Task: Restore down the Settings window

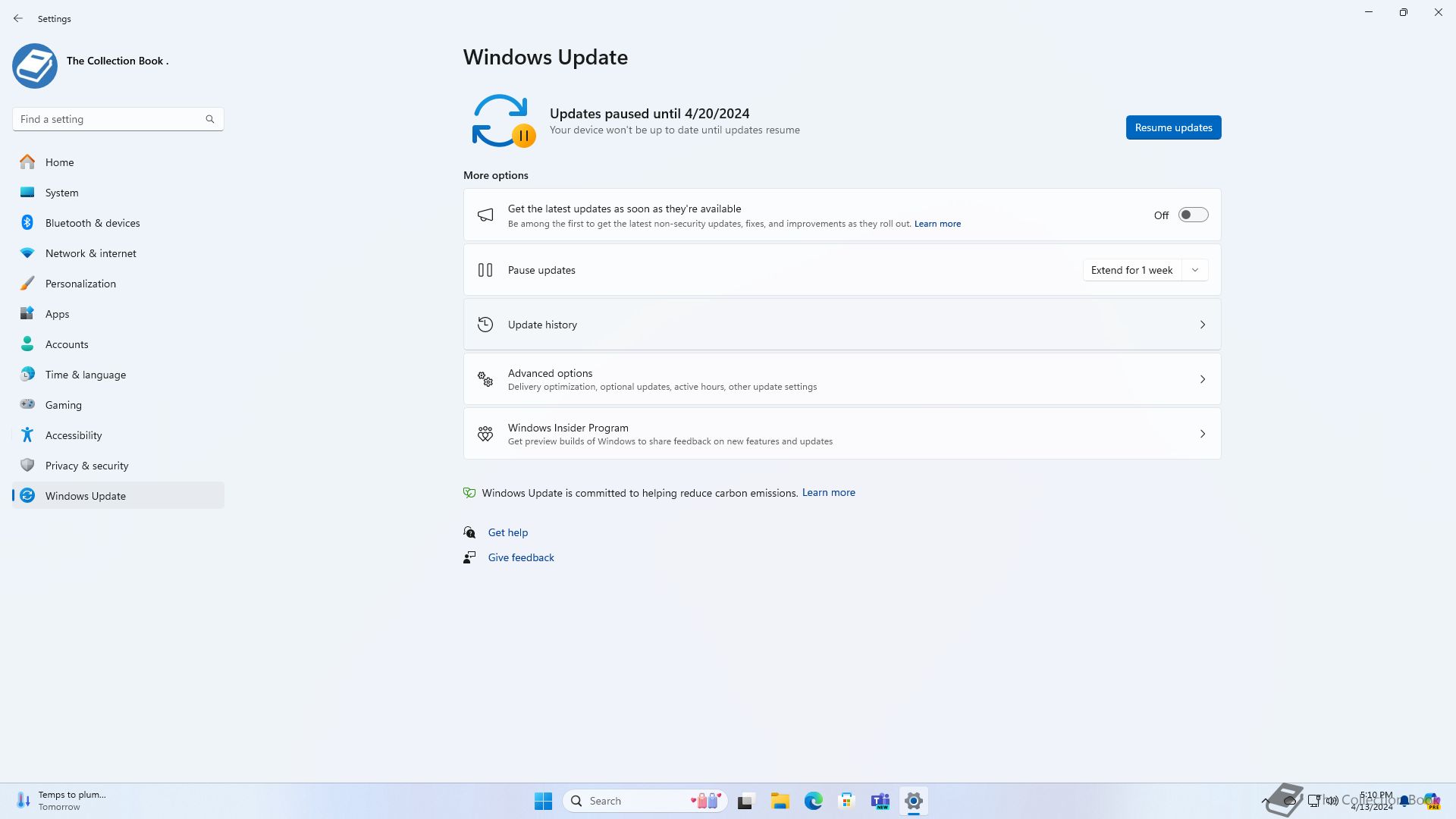Action: [x=1404, y=12]
